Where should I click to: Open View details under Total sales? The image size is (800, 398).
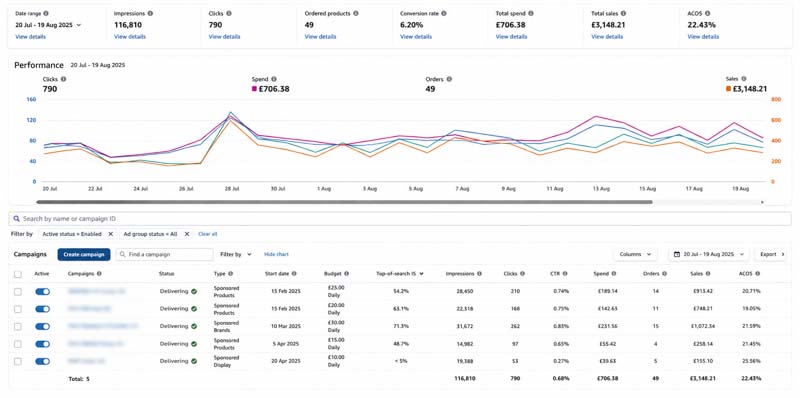[x=607, y=37]
